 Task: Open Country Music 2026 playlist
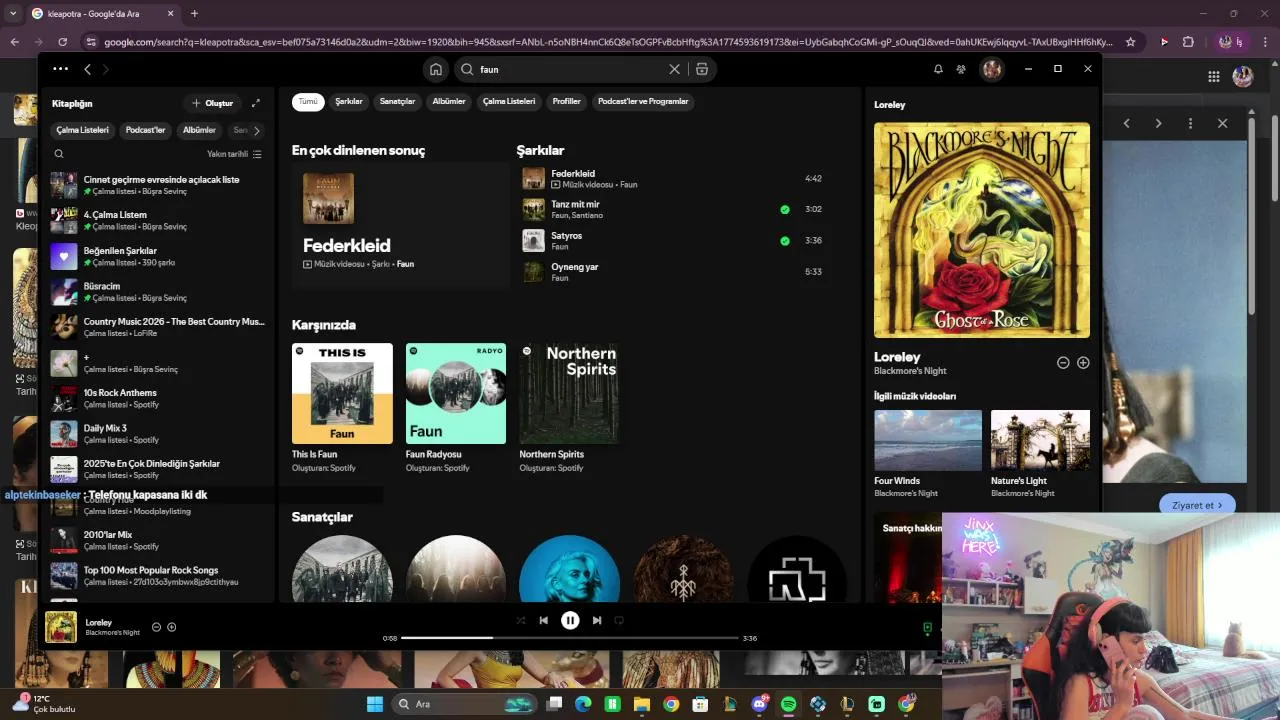pyautogui.click(x=158, y=327)
